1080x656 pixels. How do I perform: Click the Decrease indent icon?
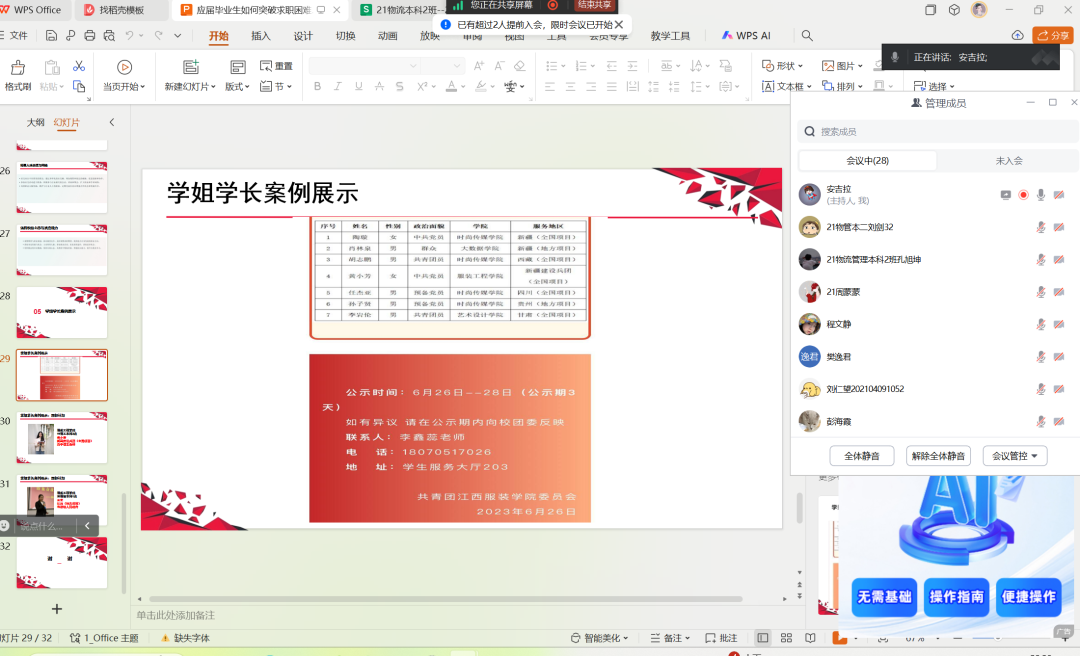[x=612, y=66]
